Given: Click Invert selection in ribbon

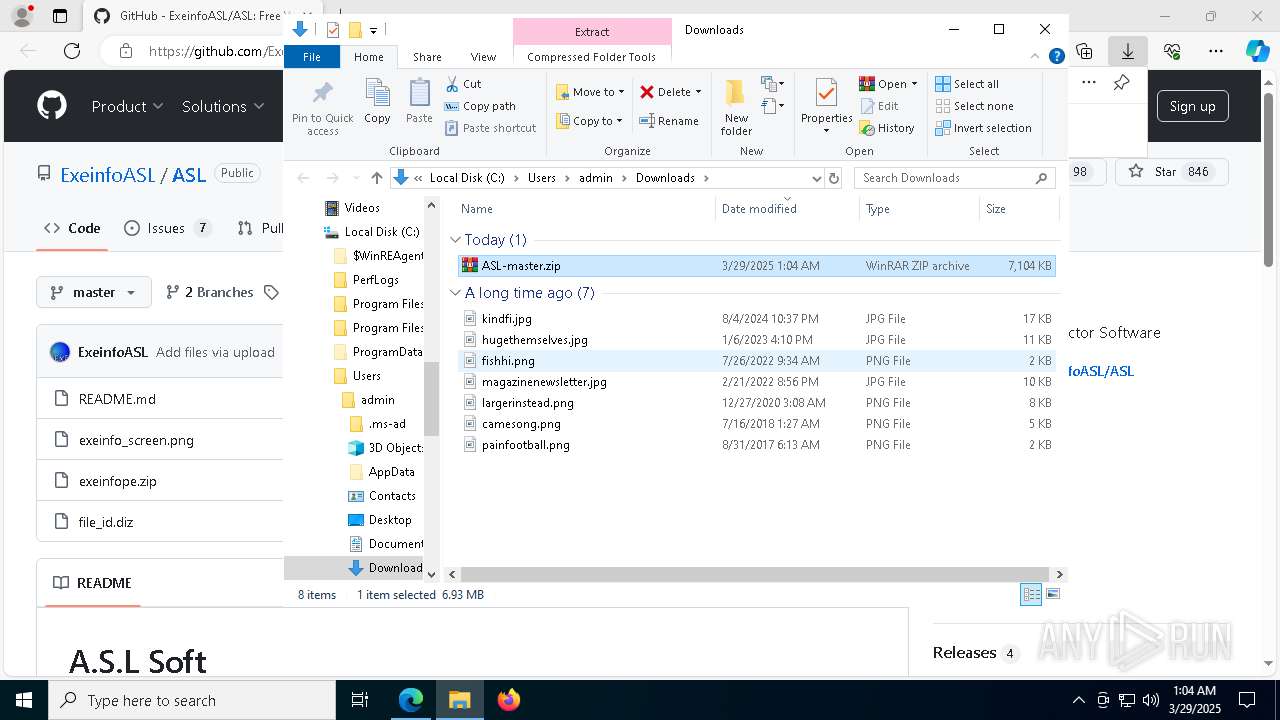Looking at the screenshot, I should [983, 128].
